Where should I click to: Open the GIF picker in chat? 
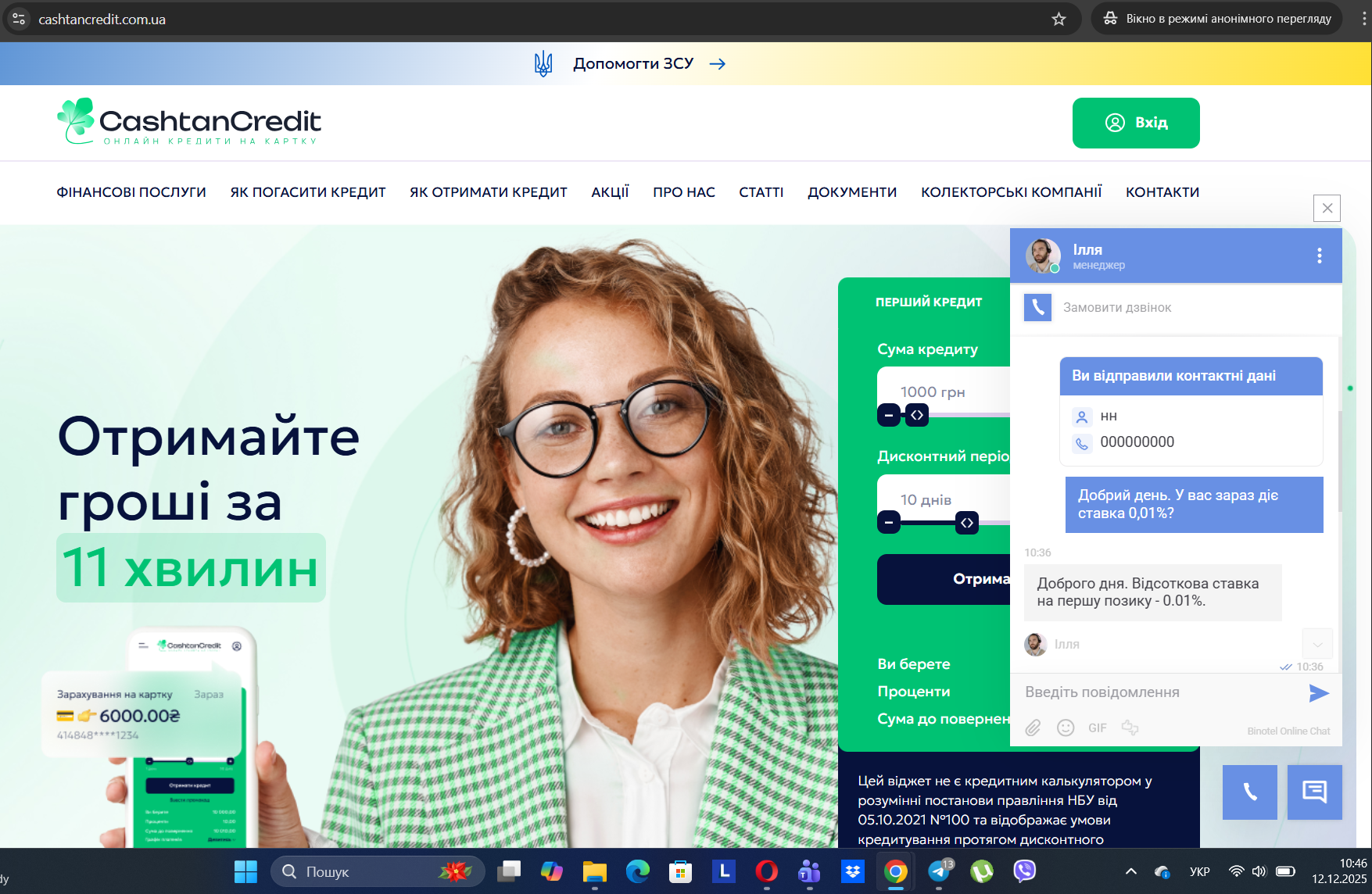pos(1098,728)
